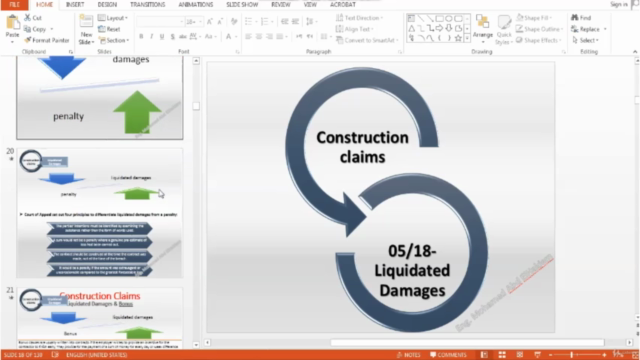
Task: Select the rectangle shape in the shapes gallery
Action: [440, 18]
